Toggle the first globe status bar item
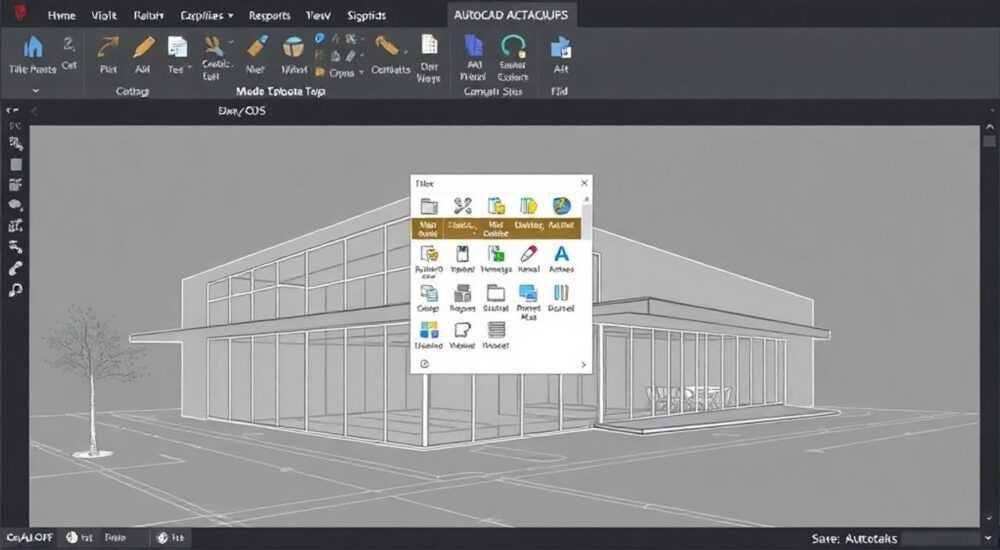The image size is (1000, 550). (72, 538)
